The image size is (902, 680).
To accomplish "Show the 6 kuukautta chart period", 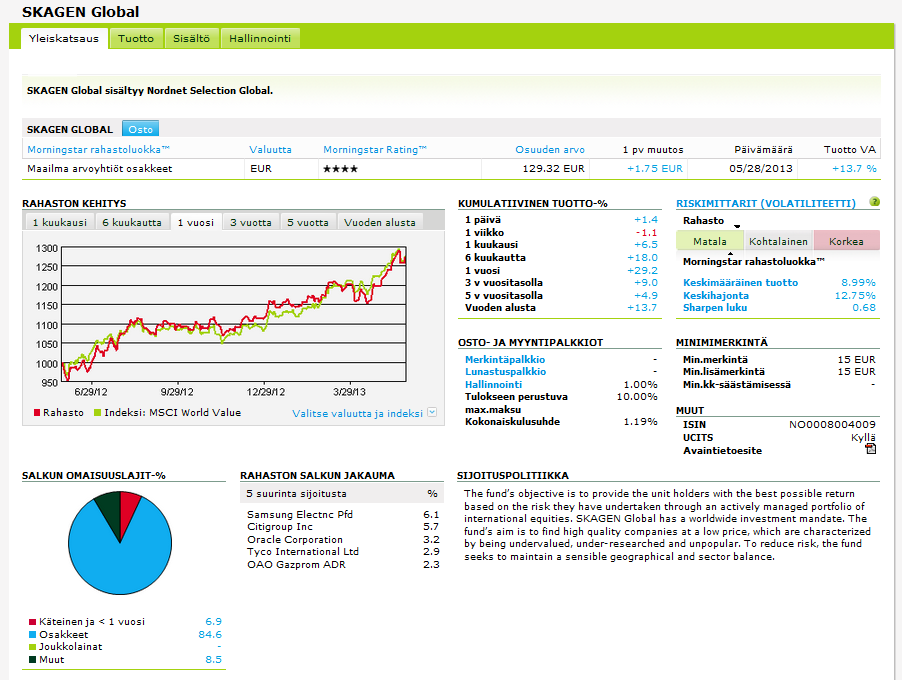I will point(132,222).
